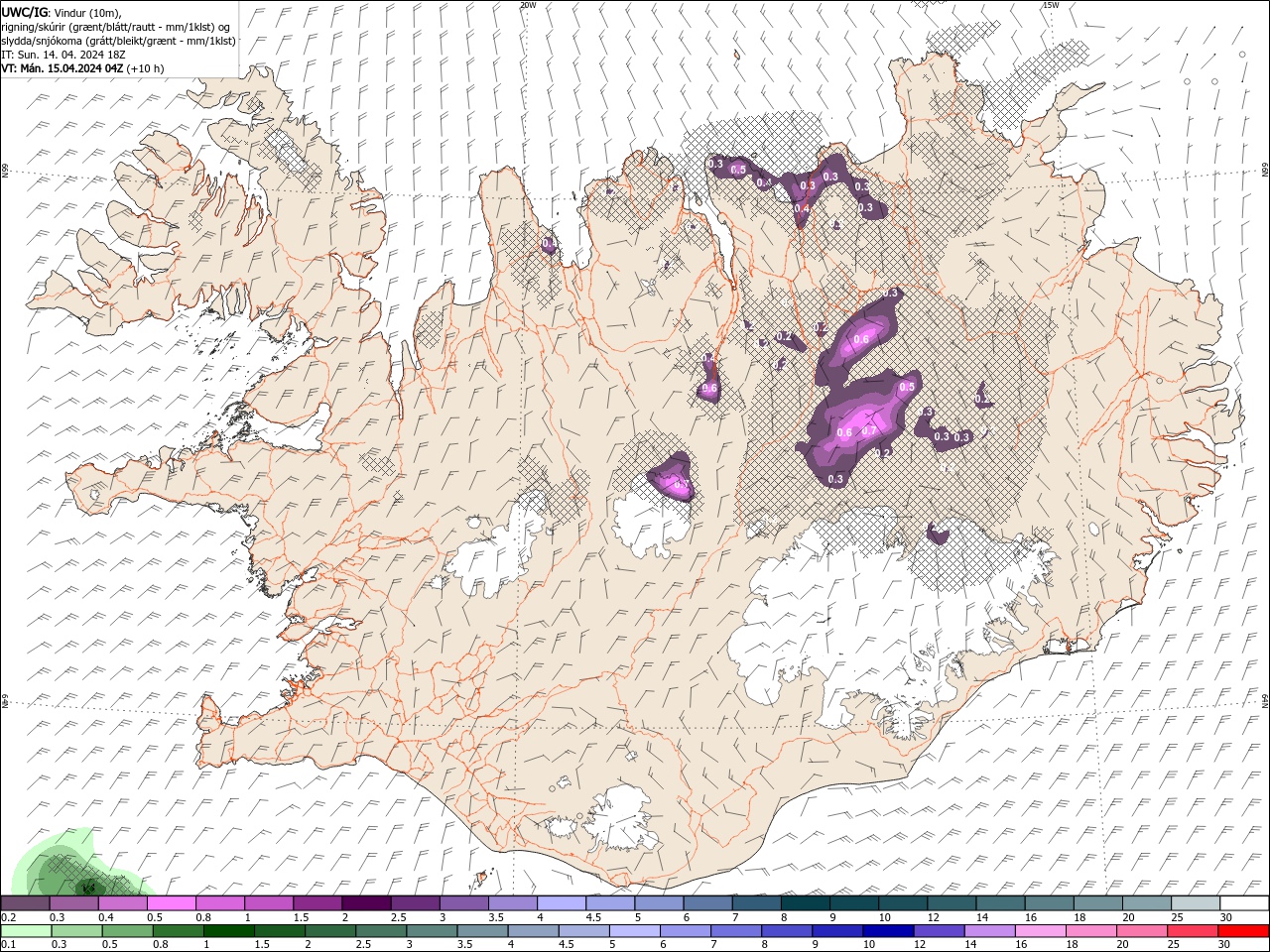Click the 2.5 swatch in upper legend row
The width and height of the screenshot is (1270, 952).
click(415, 903)
